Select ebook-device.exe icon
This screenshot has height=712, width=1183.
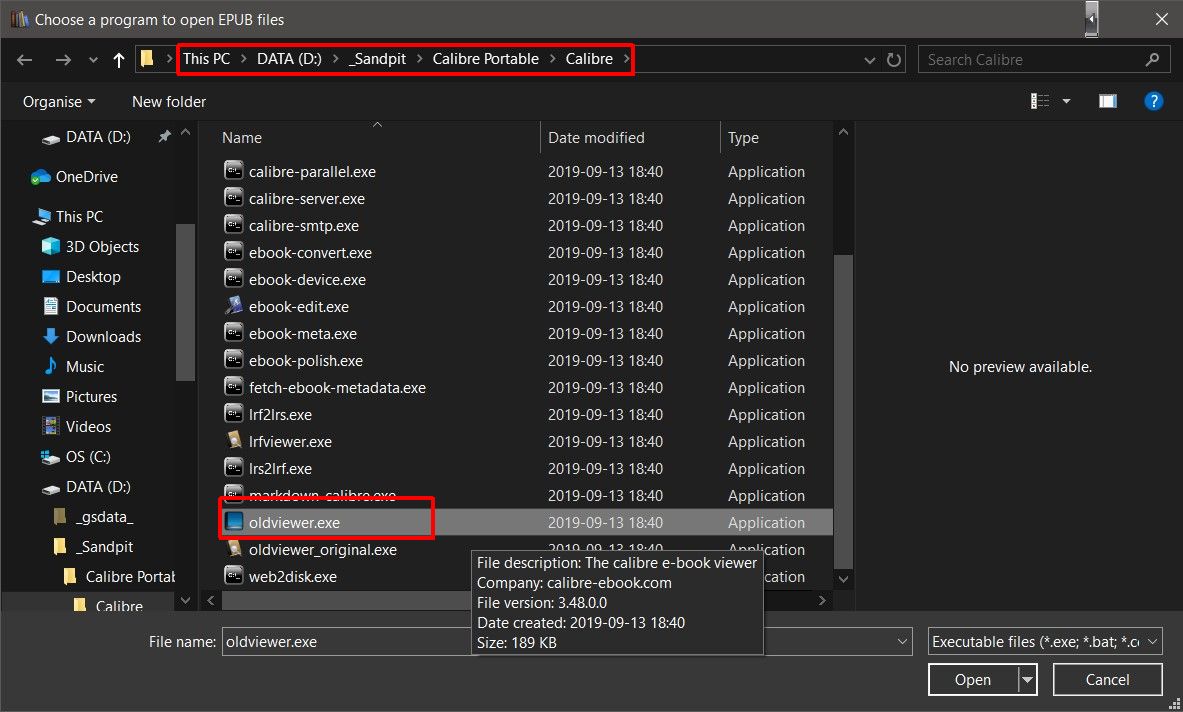pos(234,278)
